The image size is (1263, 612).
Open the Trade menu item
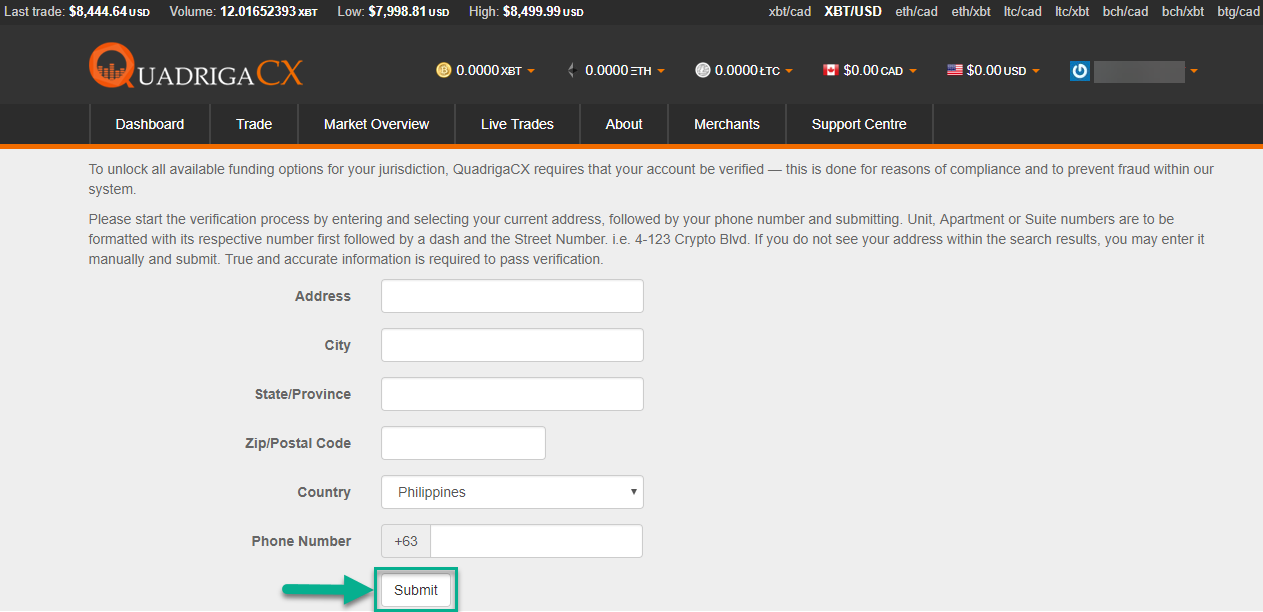pos(254,124)
